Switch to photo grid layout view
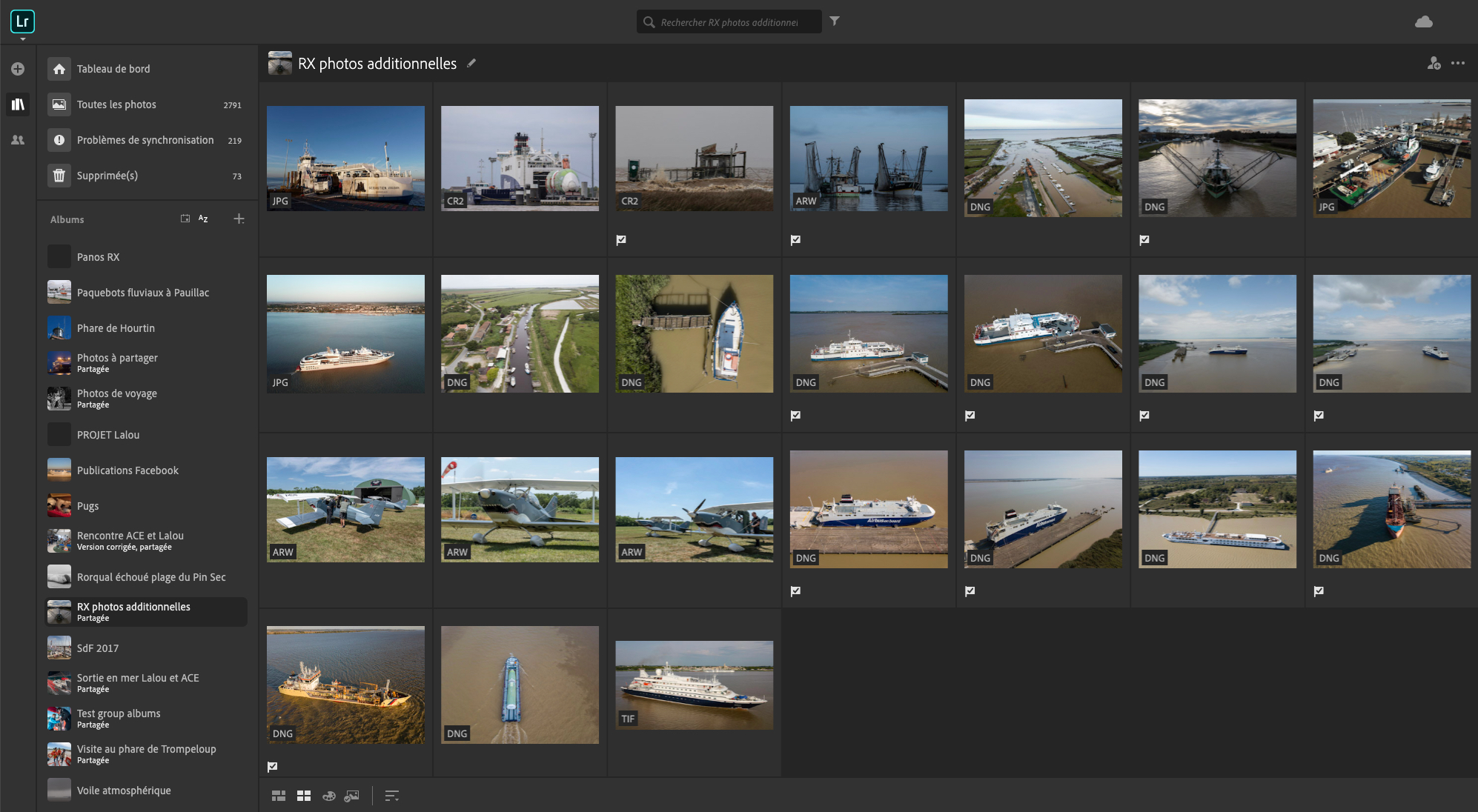The image size is (1478, 812). pyautogui.click(x=279, y=796)
